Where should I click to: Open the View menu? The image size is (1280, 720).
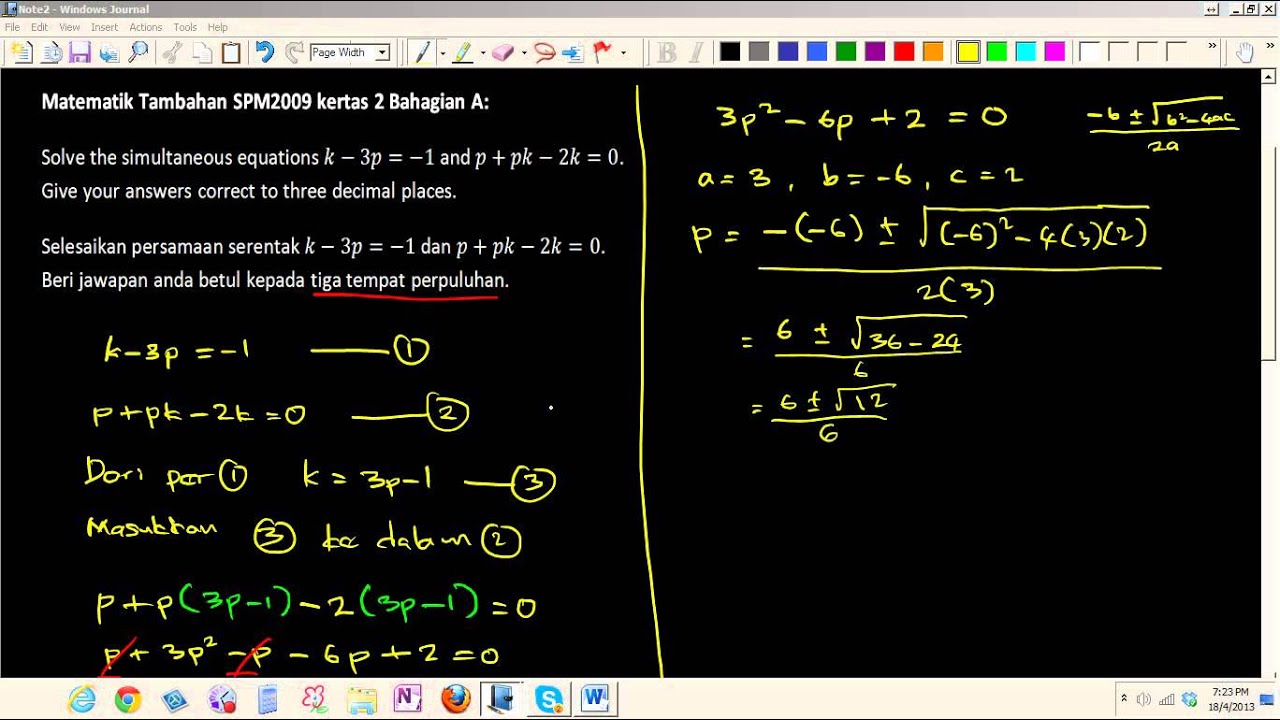(69, 27)
